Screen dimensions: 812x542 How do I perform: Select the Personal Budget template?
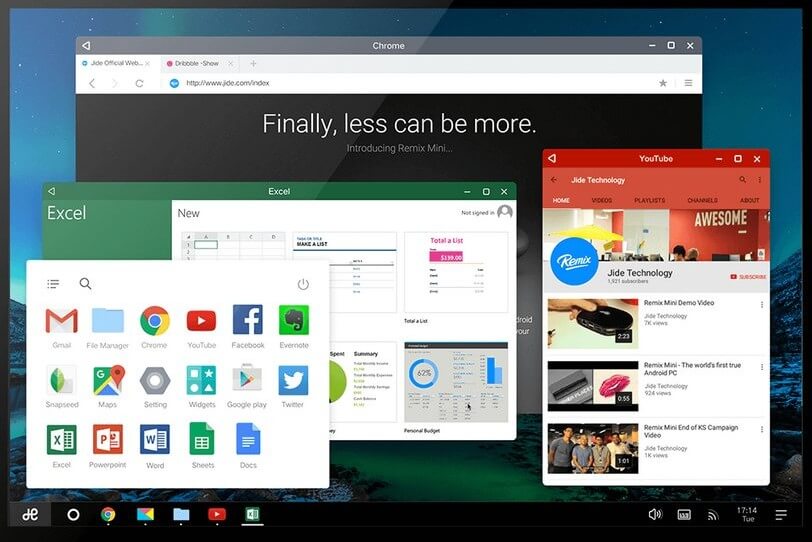click(456, 382)
